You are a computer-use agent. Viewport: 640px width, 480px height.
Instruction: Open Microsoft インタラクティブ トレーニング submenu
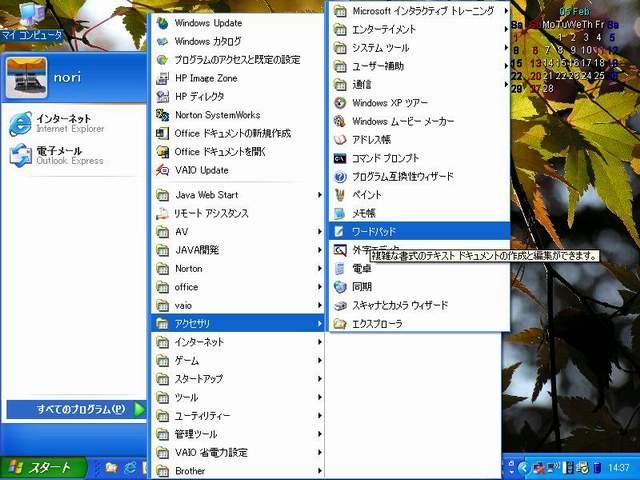tap(420, 11)
